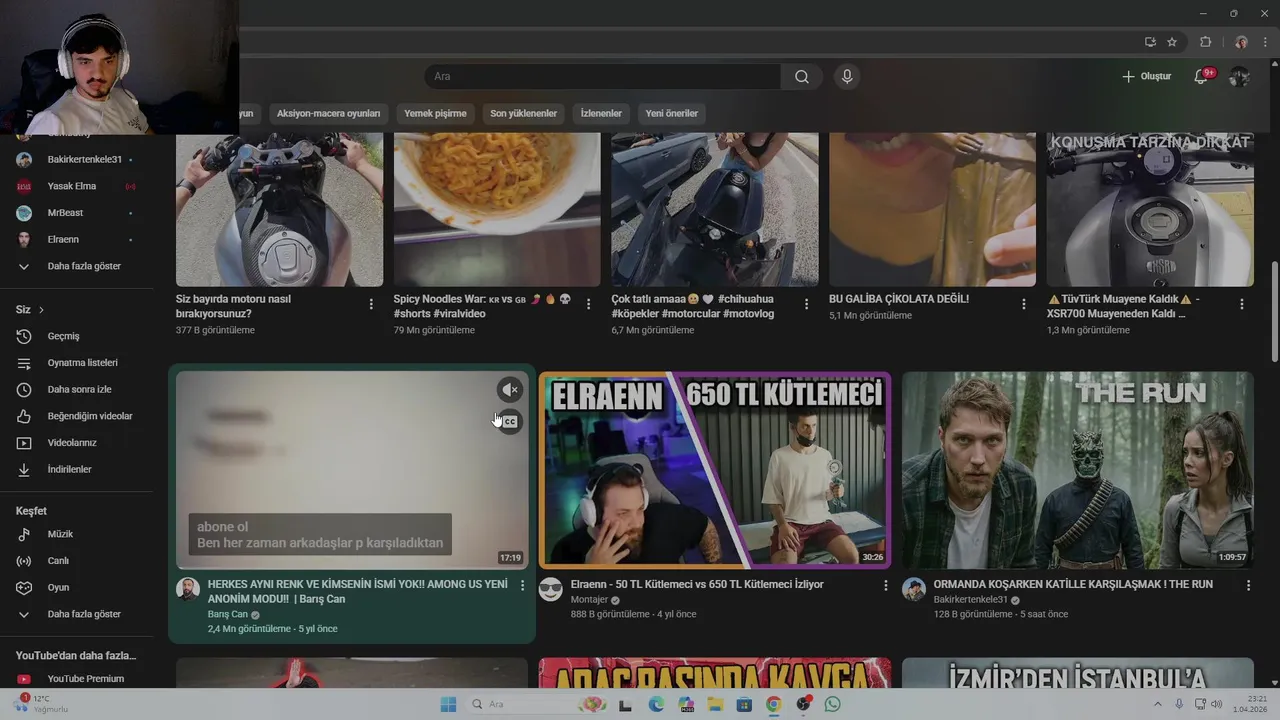
Task: Open File Explorer from taskbar
Action: click(x=715, y=704)
